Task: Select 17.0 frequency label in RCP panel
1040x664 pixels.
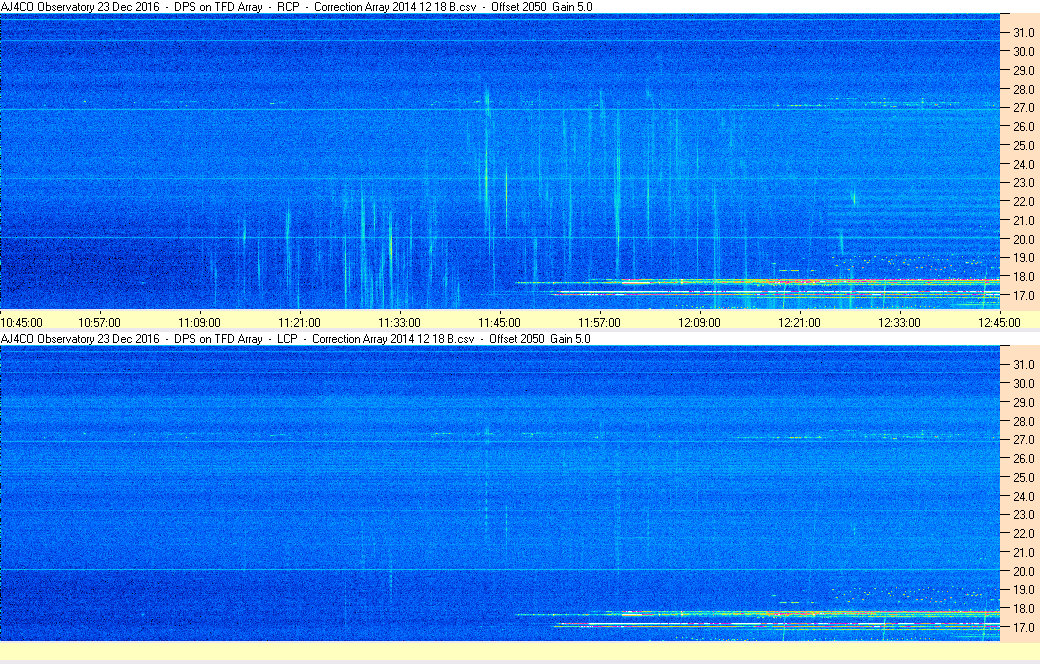Action: coord(1023,295)
